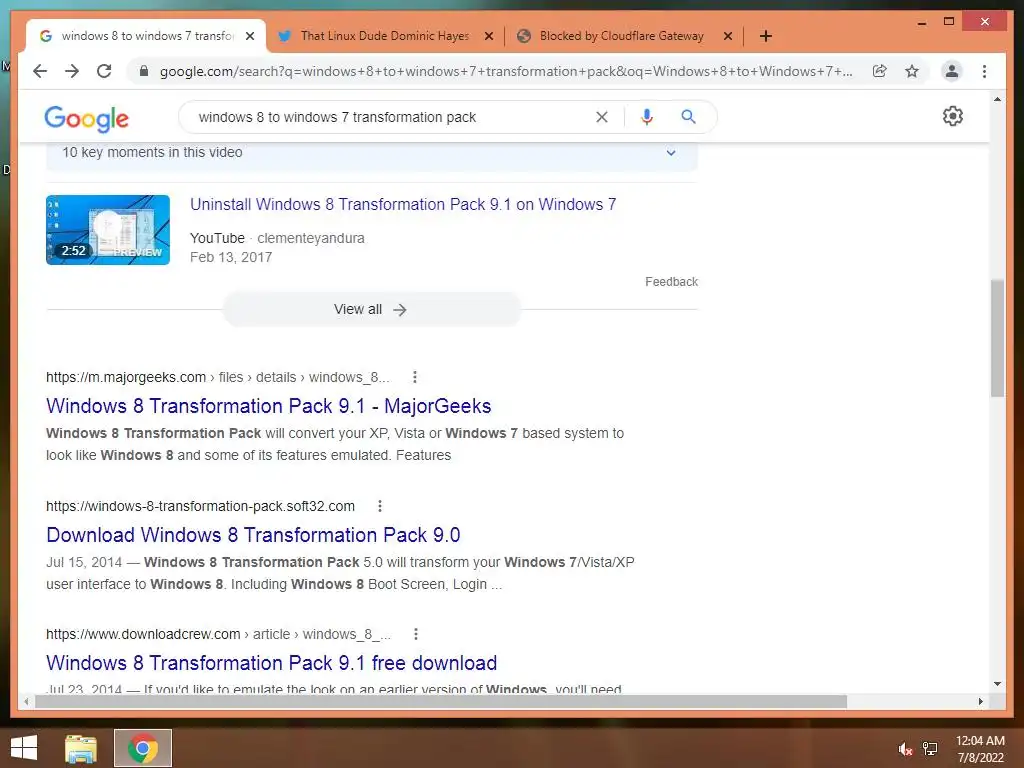Go forward to the next page
Viewport: 1024px width, 768px height.
[72, 71]
